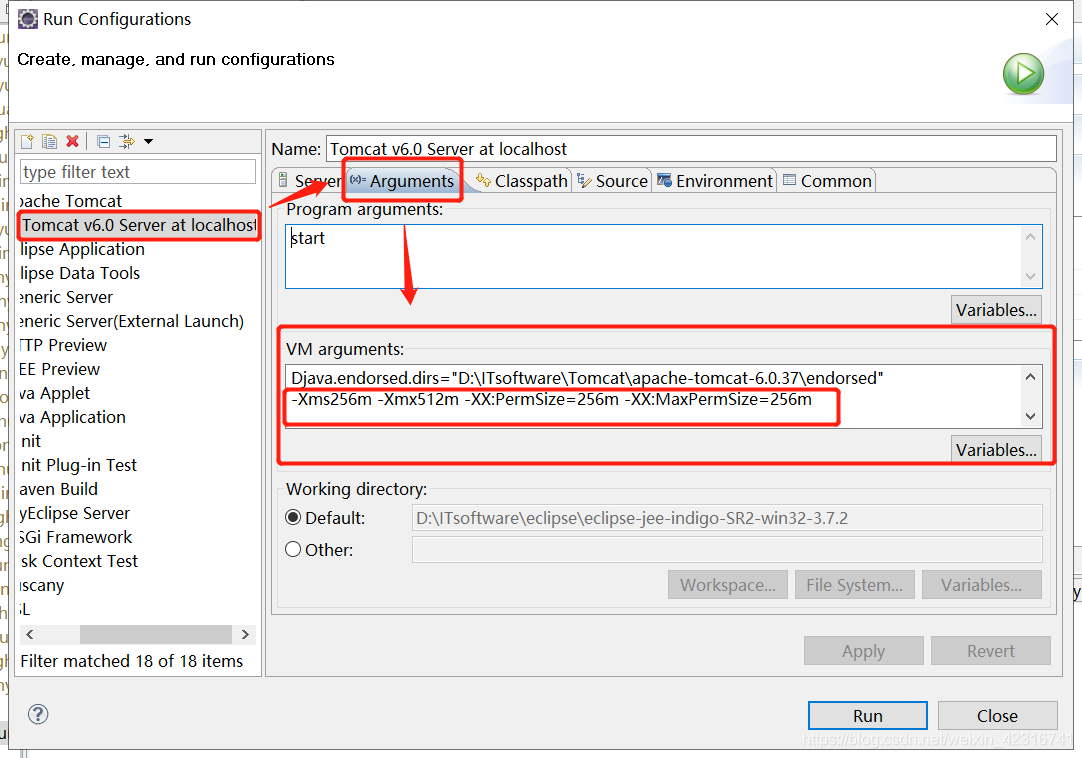The width and height of the screenshot is (1082, 758).
Task: Select Tomcat v6.0 Server at localhost
Action: pyautogui.click(x=138, y=225)
